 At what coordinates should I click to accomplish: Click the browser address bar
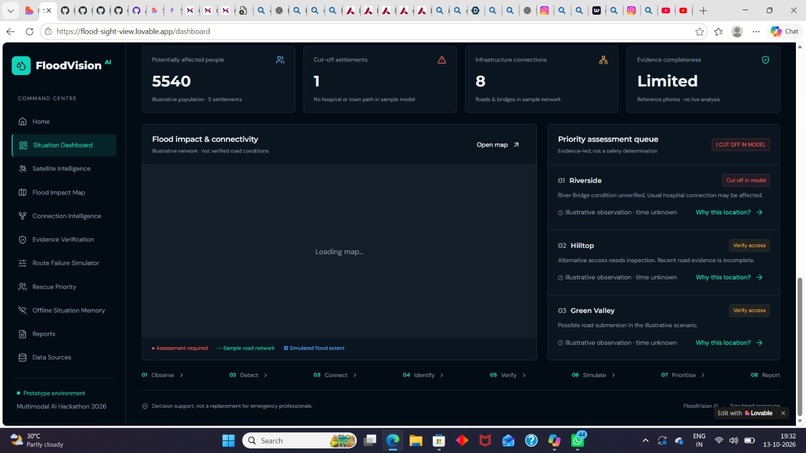(373, 31)
